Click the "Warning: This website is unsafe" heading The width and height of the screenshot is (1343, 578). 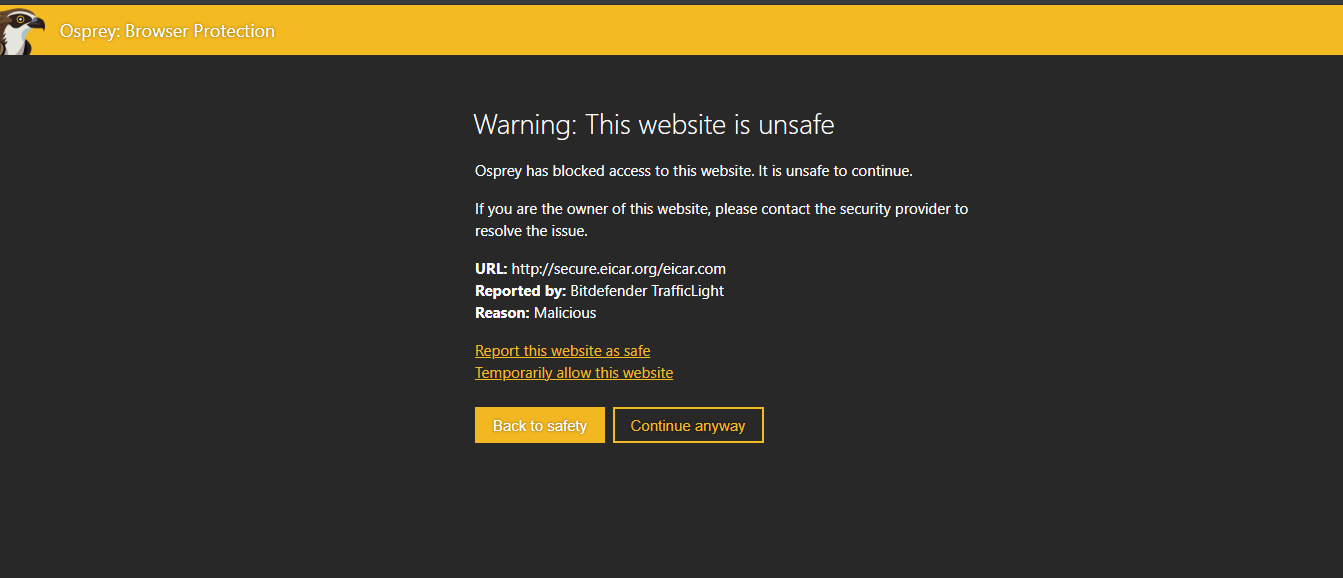point(653,125)
